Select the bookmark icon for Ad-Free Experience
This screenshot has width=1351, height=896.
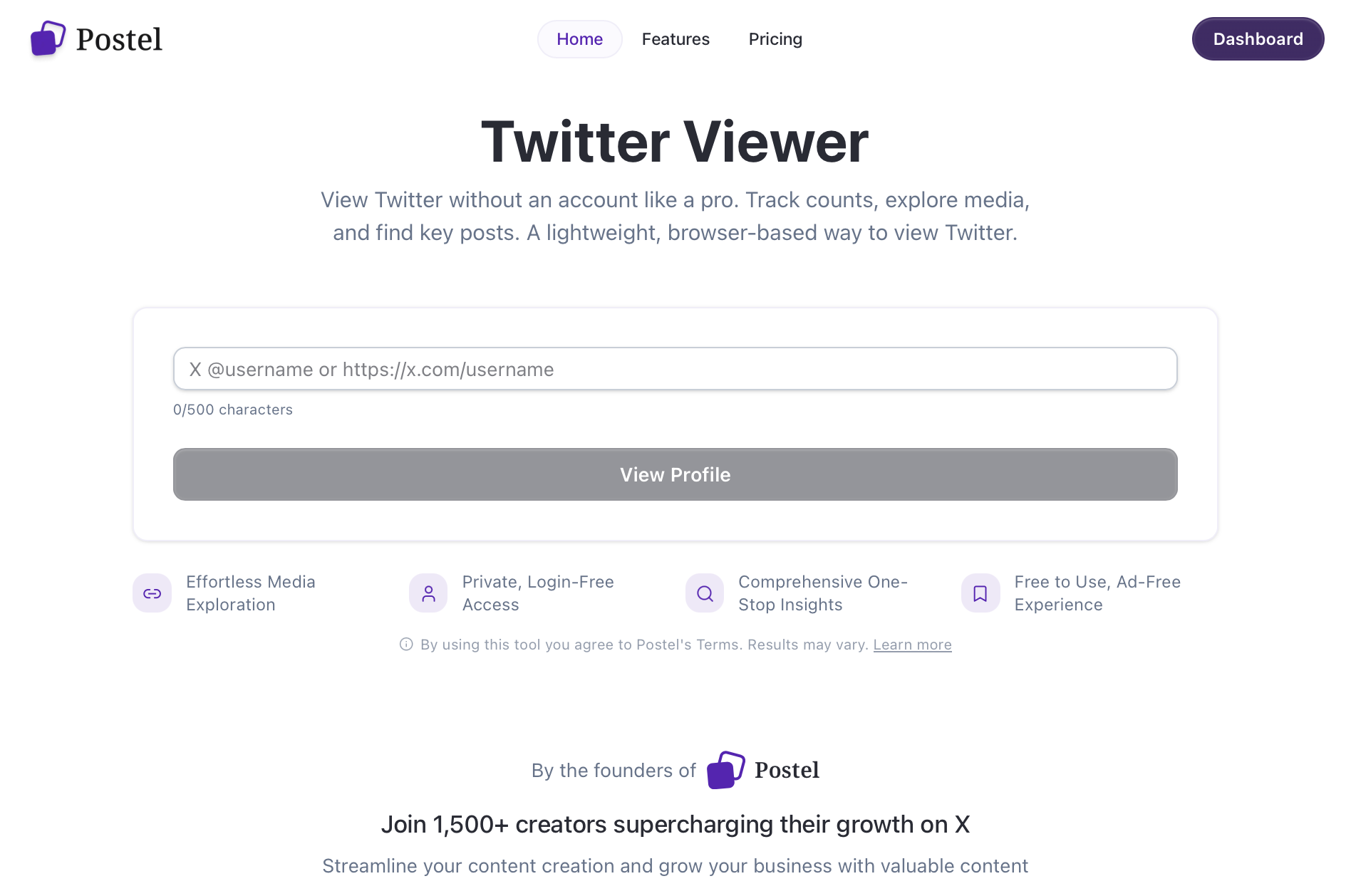point(980,593)
